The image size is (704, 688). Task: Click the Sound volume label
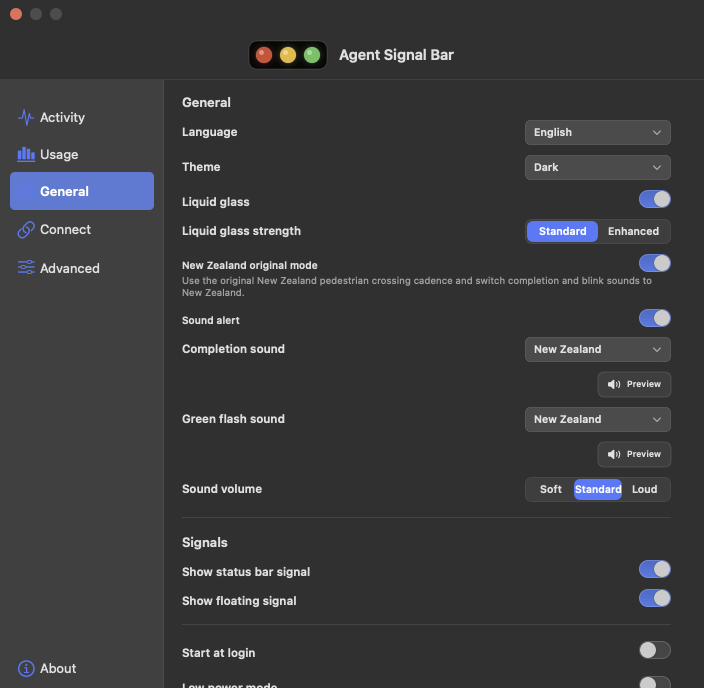pos(222,489)
